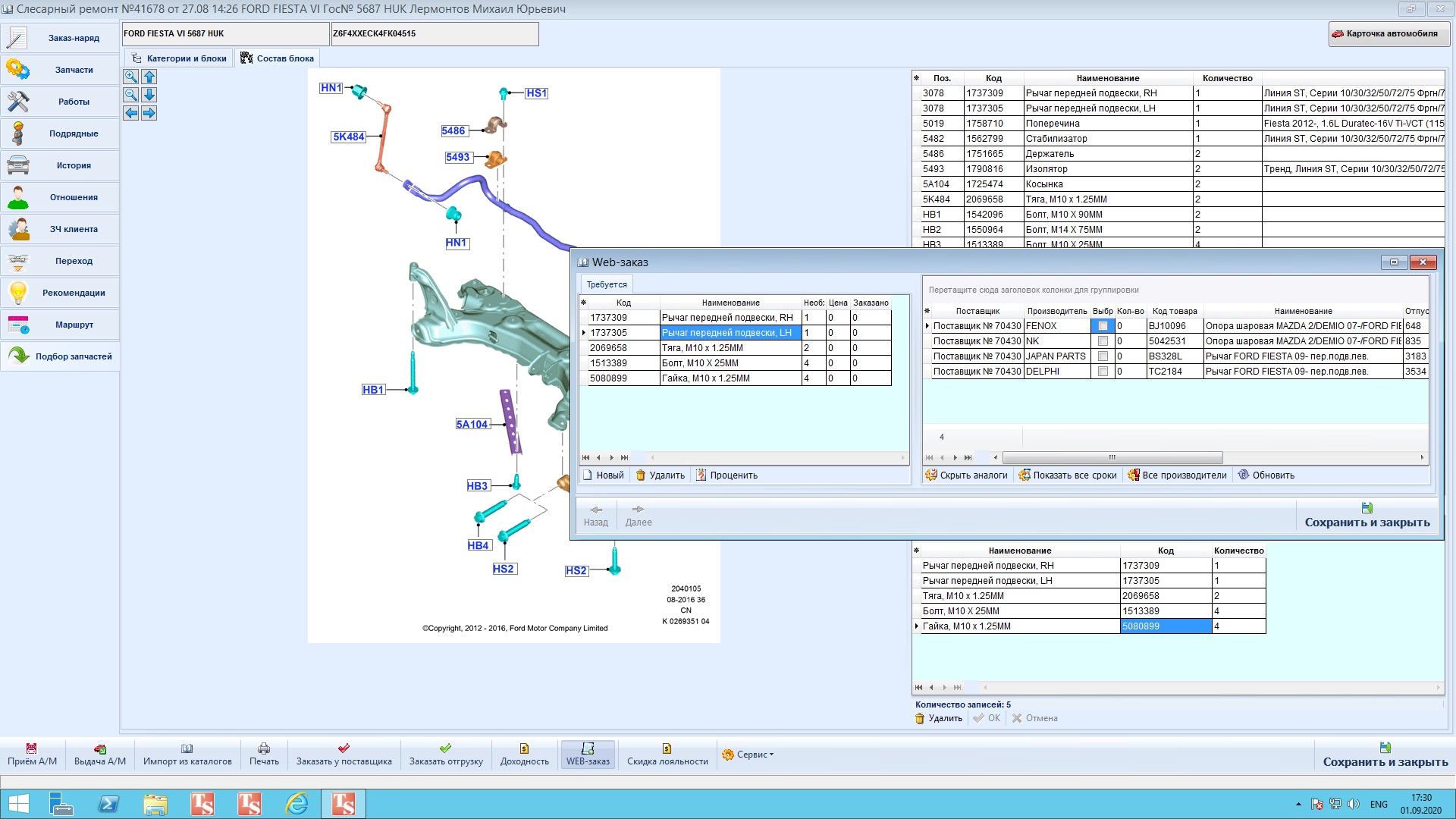The width and height of the screenshot is (1456, 819).
Task: Click Заказать отгрузку toolbar button
Action: click(x=446, y=755)
